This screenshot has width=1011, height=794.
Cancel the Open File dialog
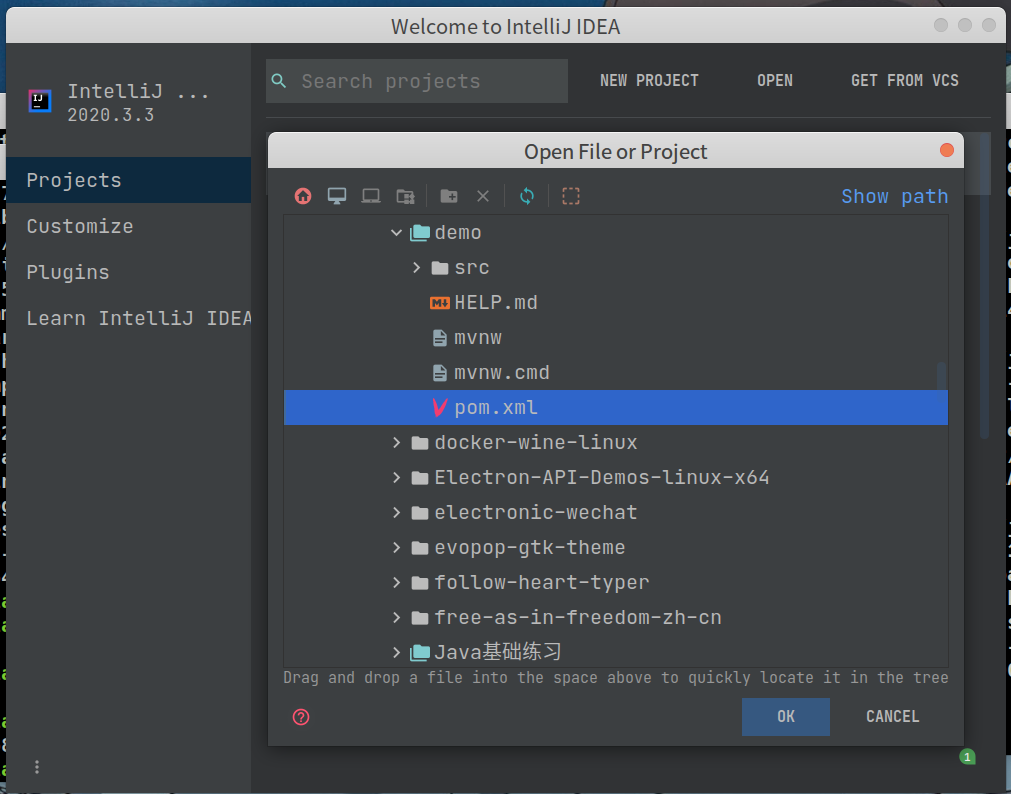892,717
